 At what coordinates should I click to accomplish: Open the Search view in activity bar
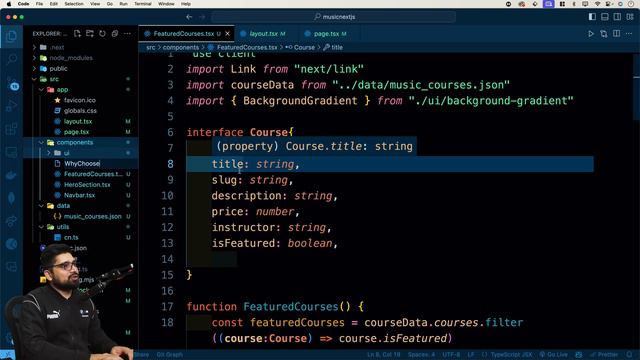tap(12, 60)
